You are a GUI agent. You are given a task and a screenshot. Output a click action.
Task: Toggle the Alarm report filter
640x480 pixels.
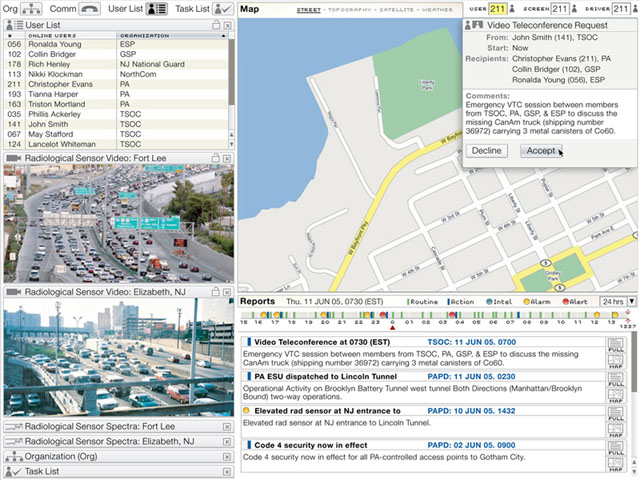[x=537, y=302]
